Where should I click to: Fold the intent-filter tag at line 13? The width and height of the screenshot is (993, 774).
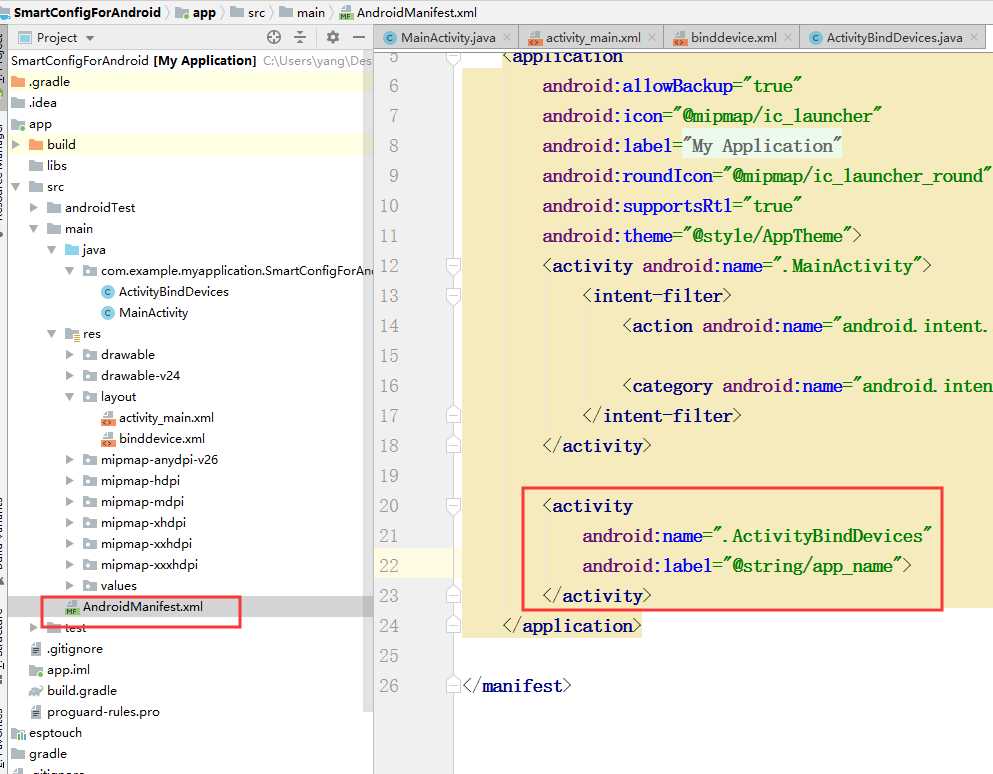click(453, 296)
